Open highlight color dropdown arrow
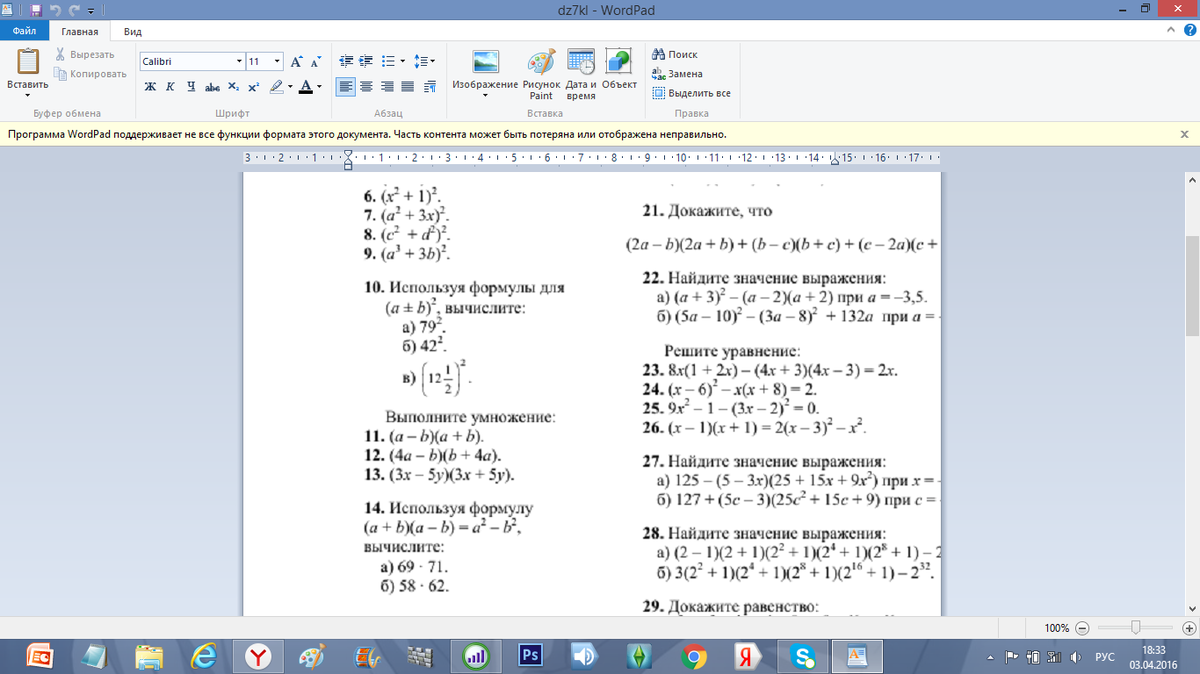This screenshot has height=674, width=1200. click(290, 86)
